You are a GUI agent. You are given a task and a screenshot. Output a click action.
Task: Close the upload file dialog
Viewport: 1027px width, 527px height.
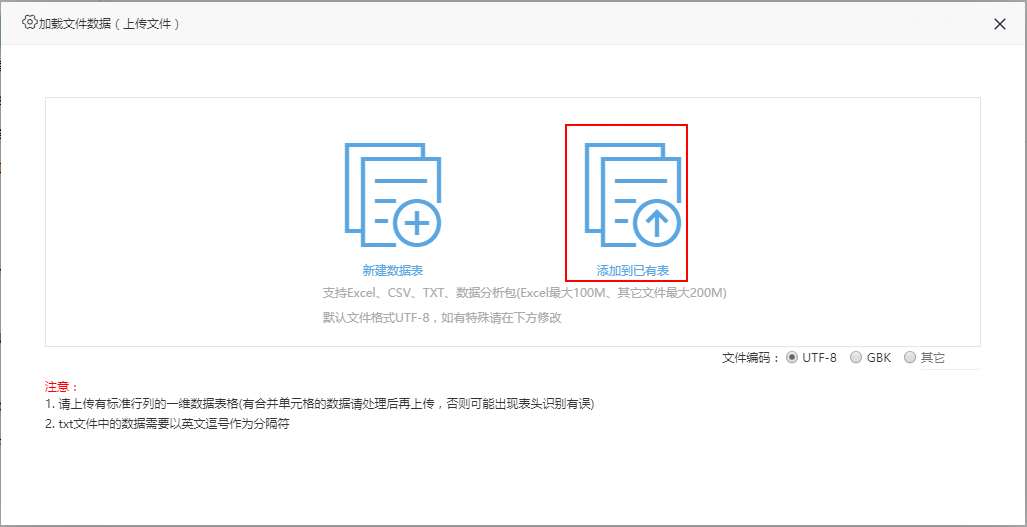tap(999, 25)
